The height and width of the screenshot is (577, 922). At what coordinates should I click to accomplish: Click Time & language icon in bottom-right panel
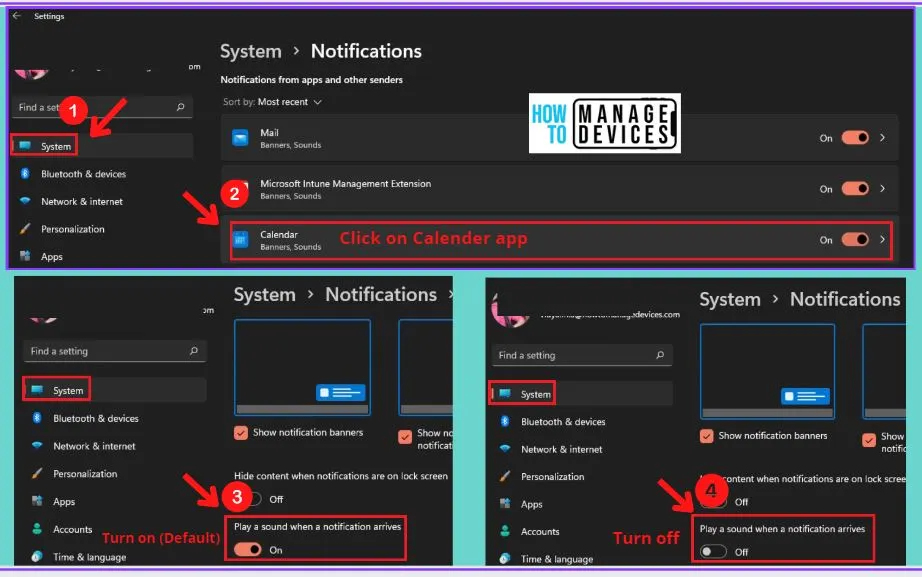click(x=505, y=558)
